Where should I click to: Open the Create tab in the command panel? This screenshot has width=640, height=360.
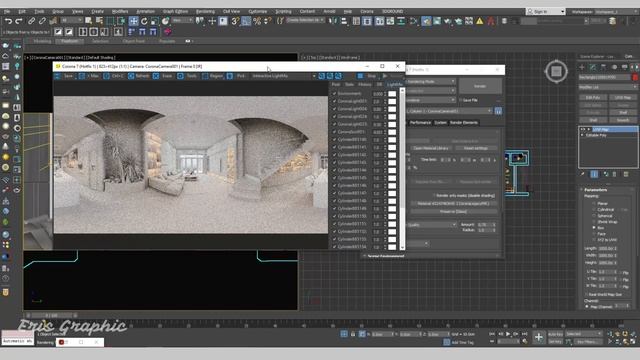tap(582, 67)
